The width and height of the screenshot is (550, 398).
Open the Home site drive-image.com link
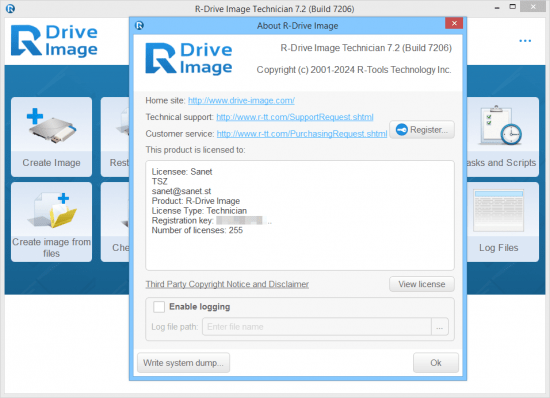click(x=241, y=101)
